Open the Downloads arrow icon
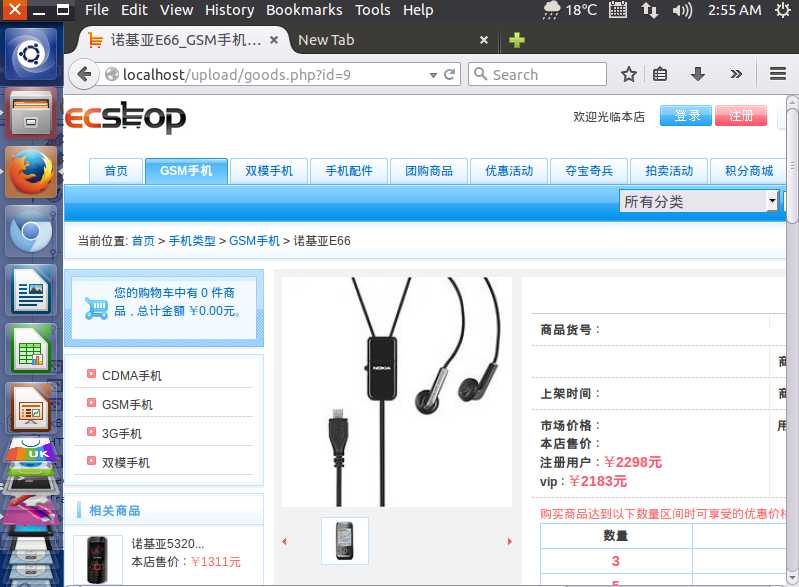 click(x=698, y=74)
